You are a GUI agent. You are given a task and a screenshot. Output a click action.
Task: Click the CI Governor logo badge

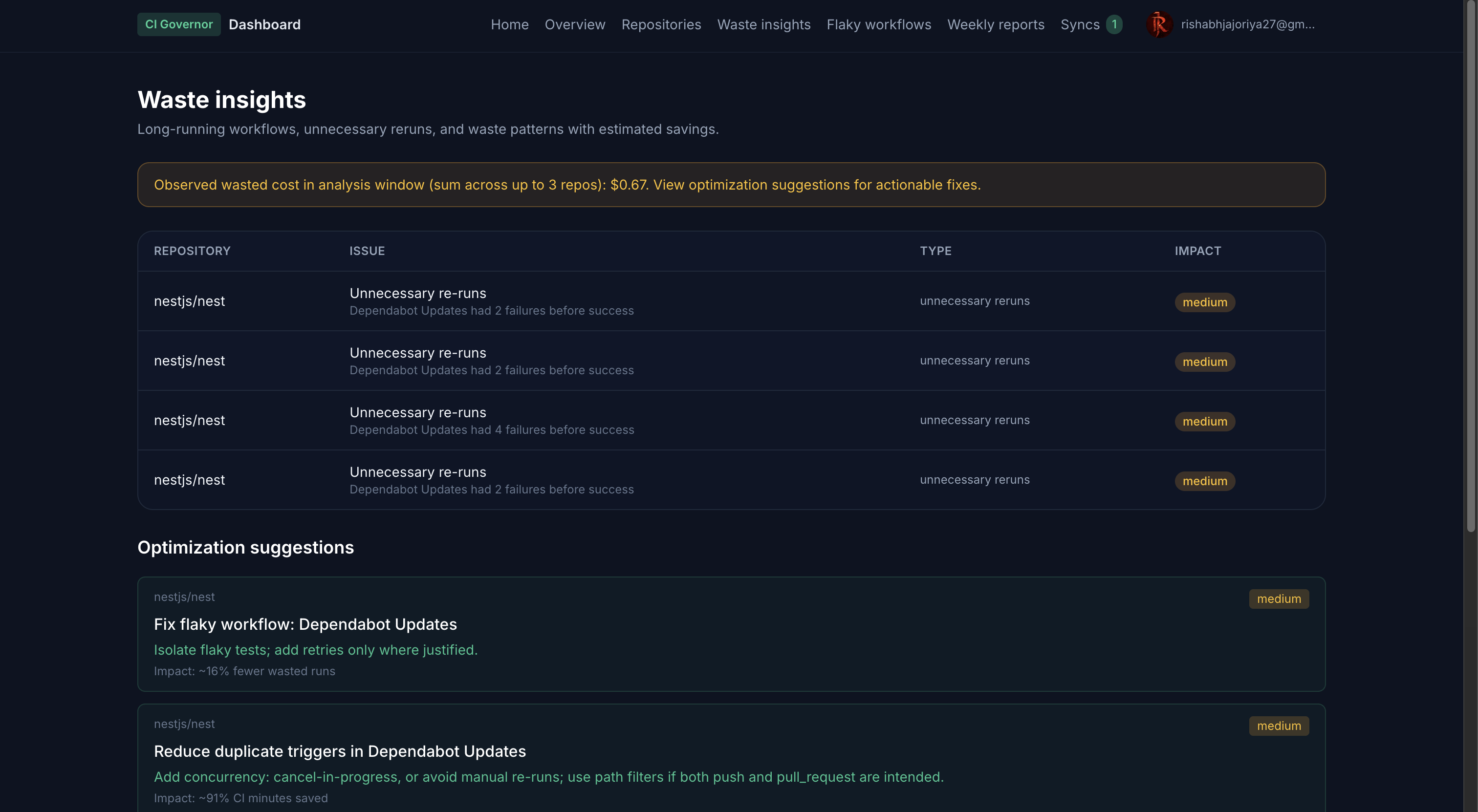(x=178, y=24)
